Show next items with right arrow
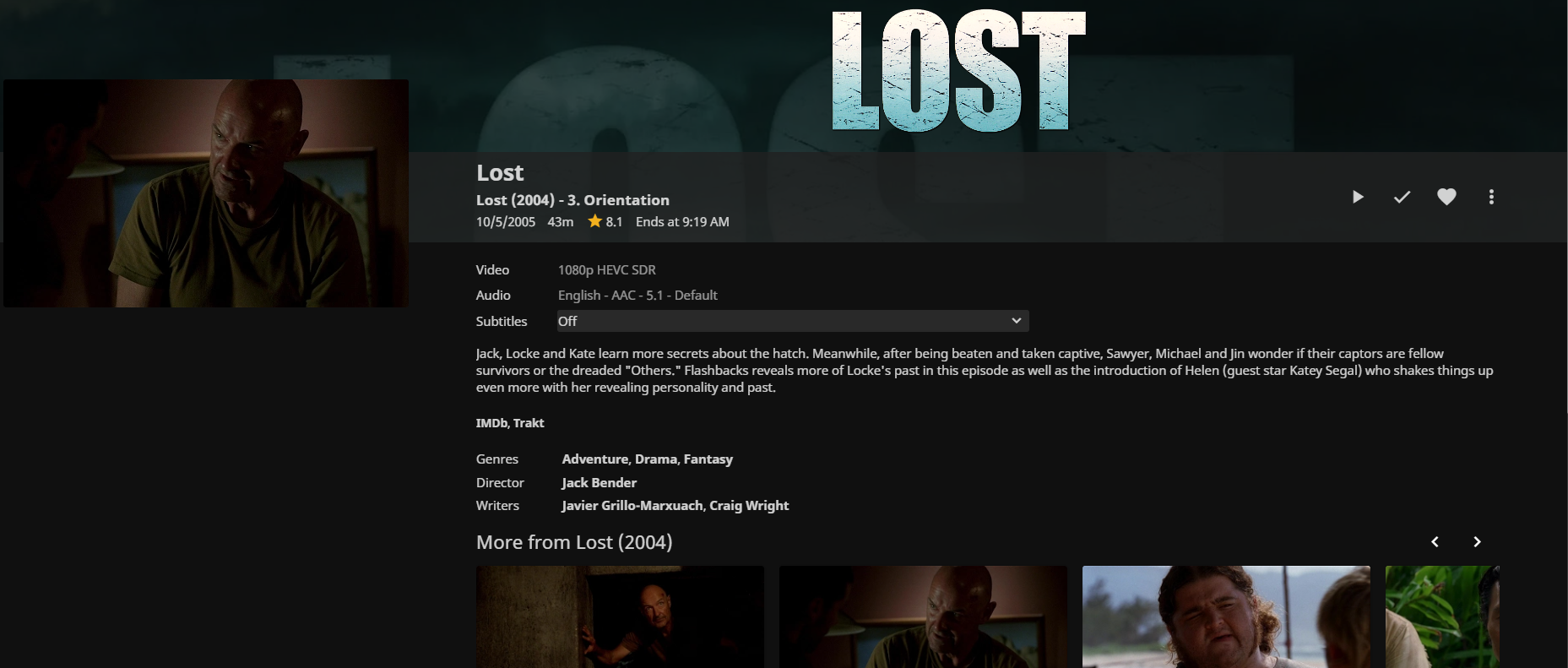The image size is (1568, 668). click(1477, 542)
